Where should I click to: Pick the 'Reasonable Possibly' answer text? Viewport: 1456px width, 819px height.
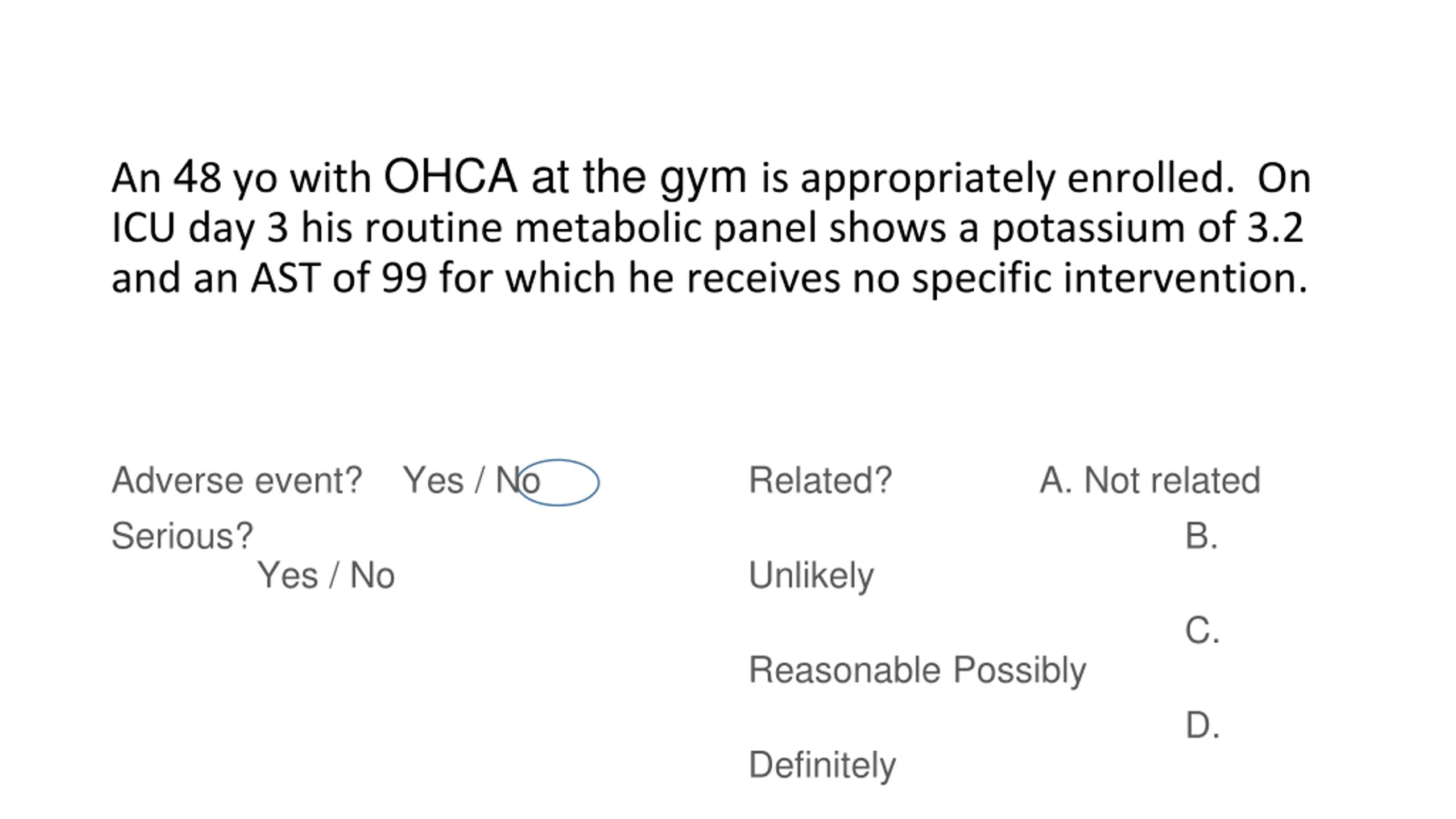point(917,671)
